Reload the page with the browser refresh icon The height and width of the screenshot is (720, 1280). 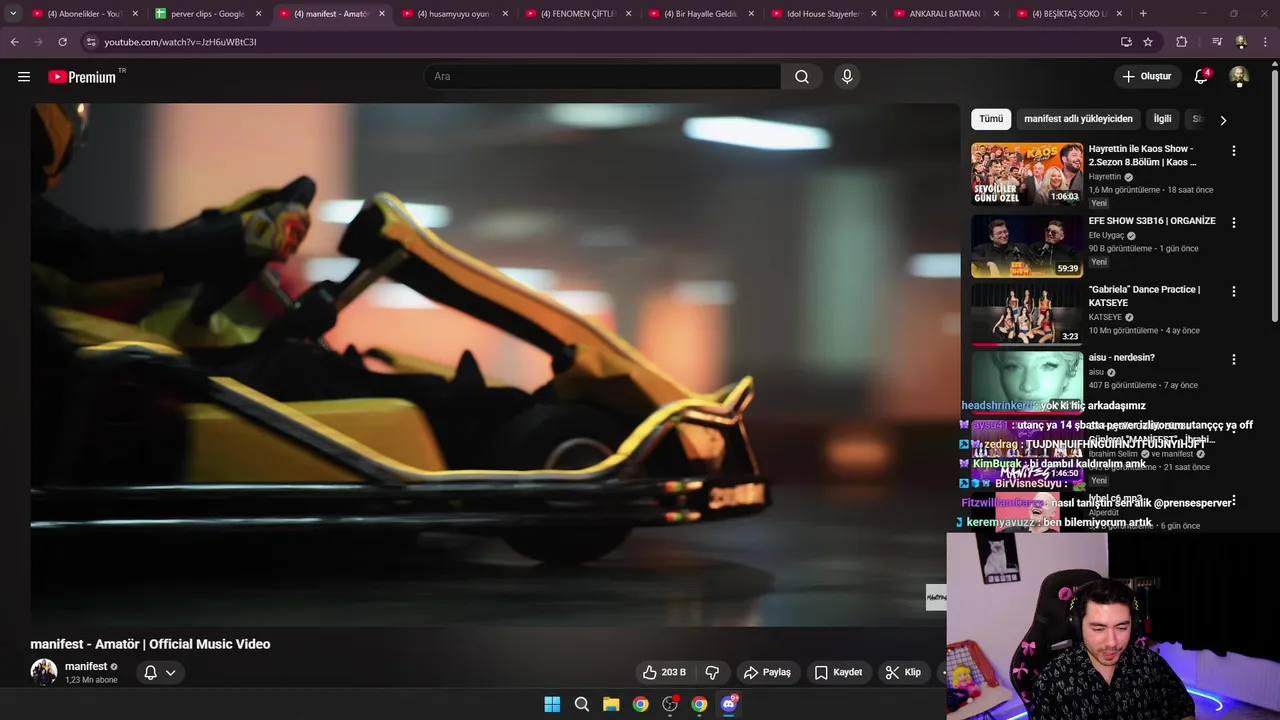62,42
